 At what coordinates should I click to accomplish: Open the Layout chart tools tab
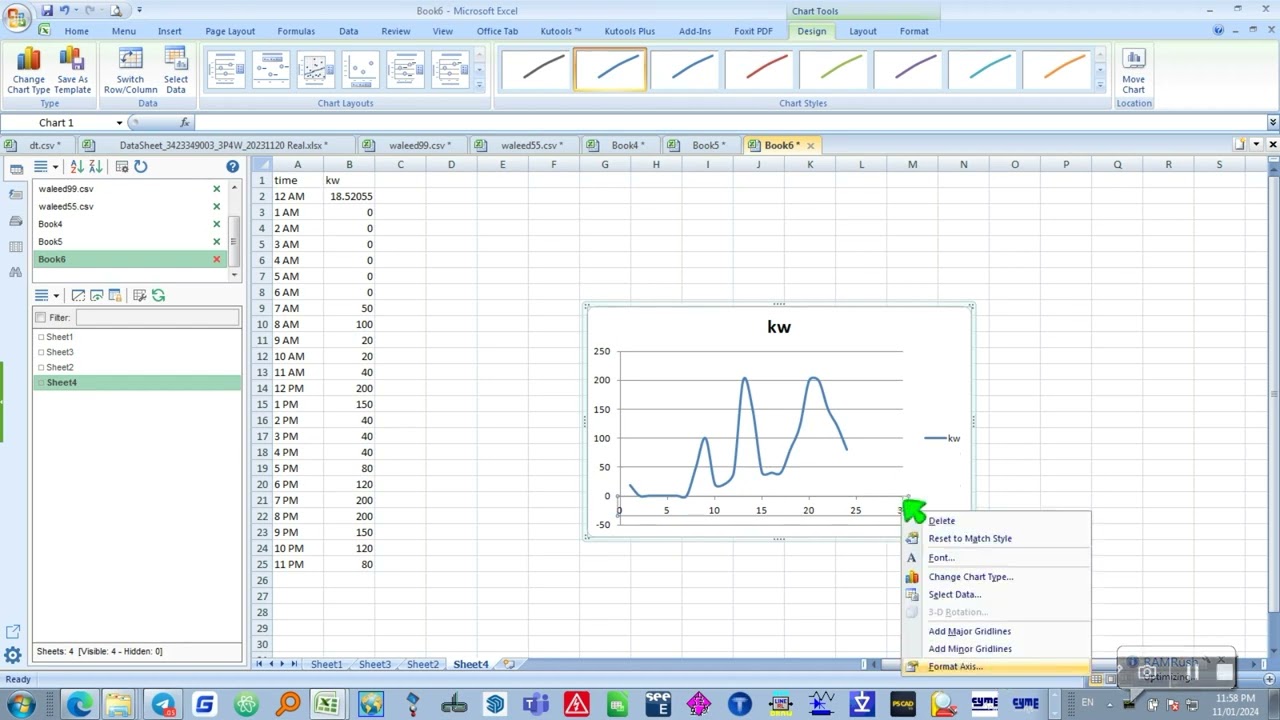(862, 31)
